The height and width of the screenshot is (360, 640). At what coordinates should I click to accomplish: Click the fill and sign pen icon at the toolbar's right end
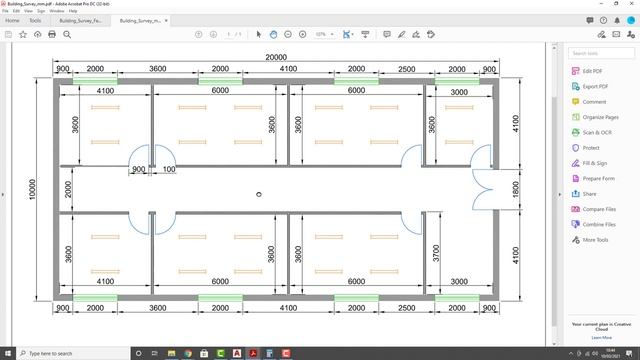click(x=601, y=35)
